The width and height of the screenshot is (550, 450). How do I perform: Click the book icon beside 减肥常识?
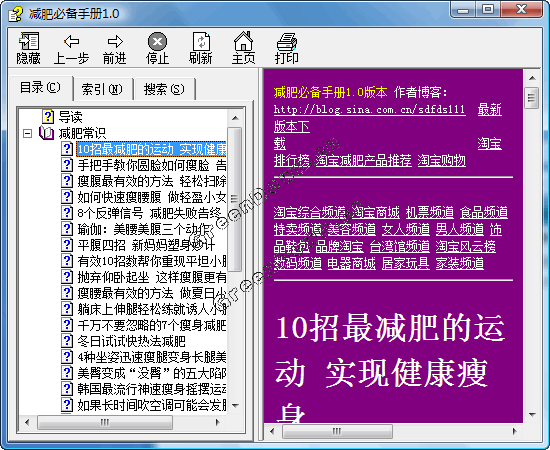point(46,133)
